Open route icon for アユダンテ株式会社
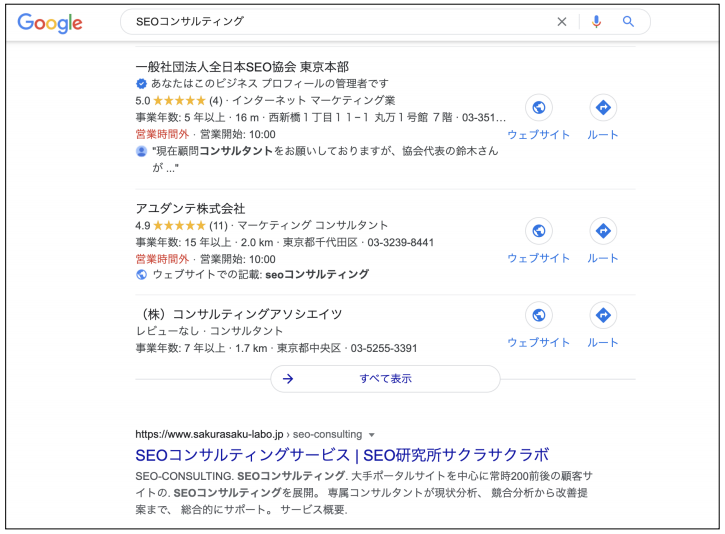The width and height of the screenshot is (725, 534). tap(603, 231)
